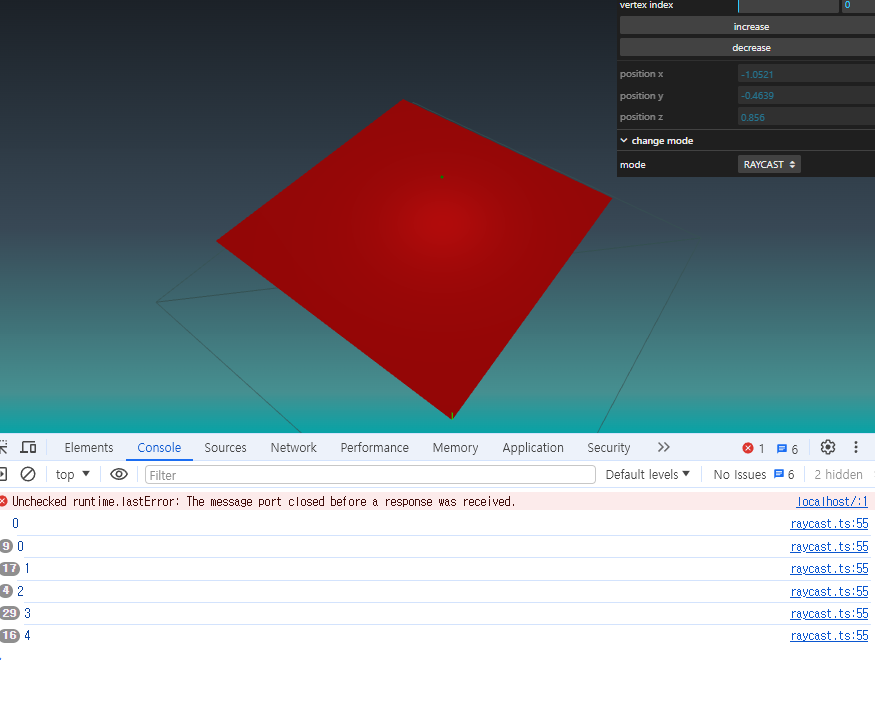
Task: Click the position z value field
Action: coord(806,117)
